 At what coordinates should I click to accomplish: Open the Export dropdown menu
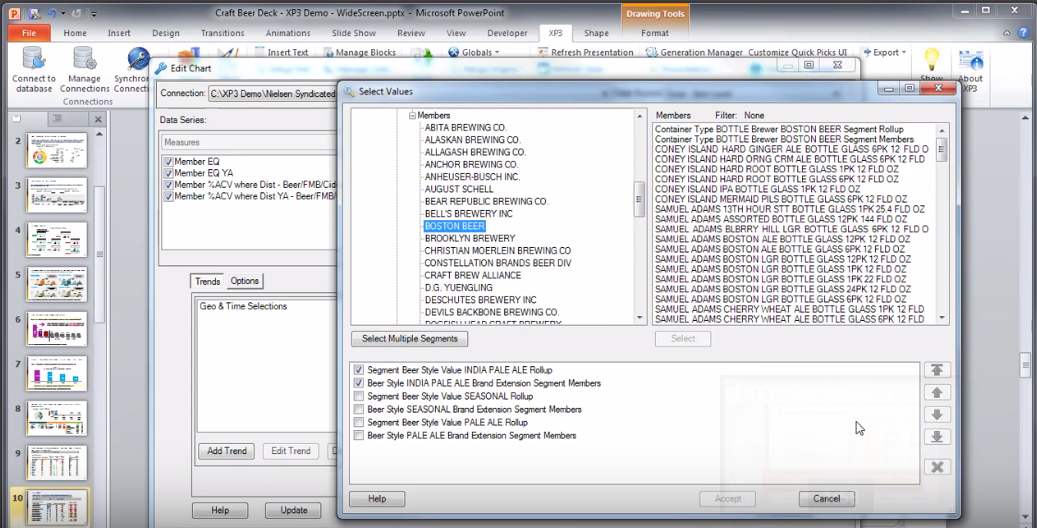point(884,52)
